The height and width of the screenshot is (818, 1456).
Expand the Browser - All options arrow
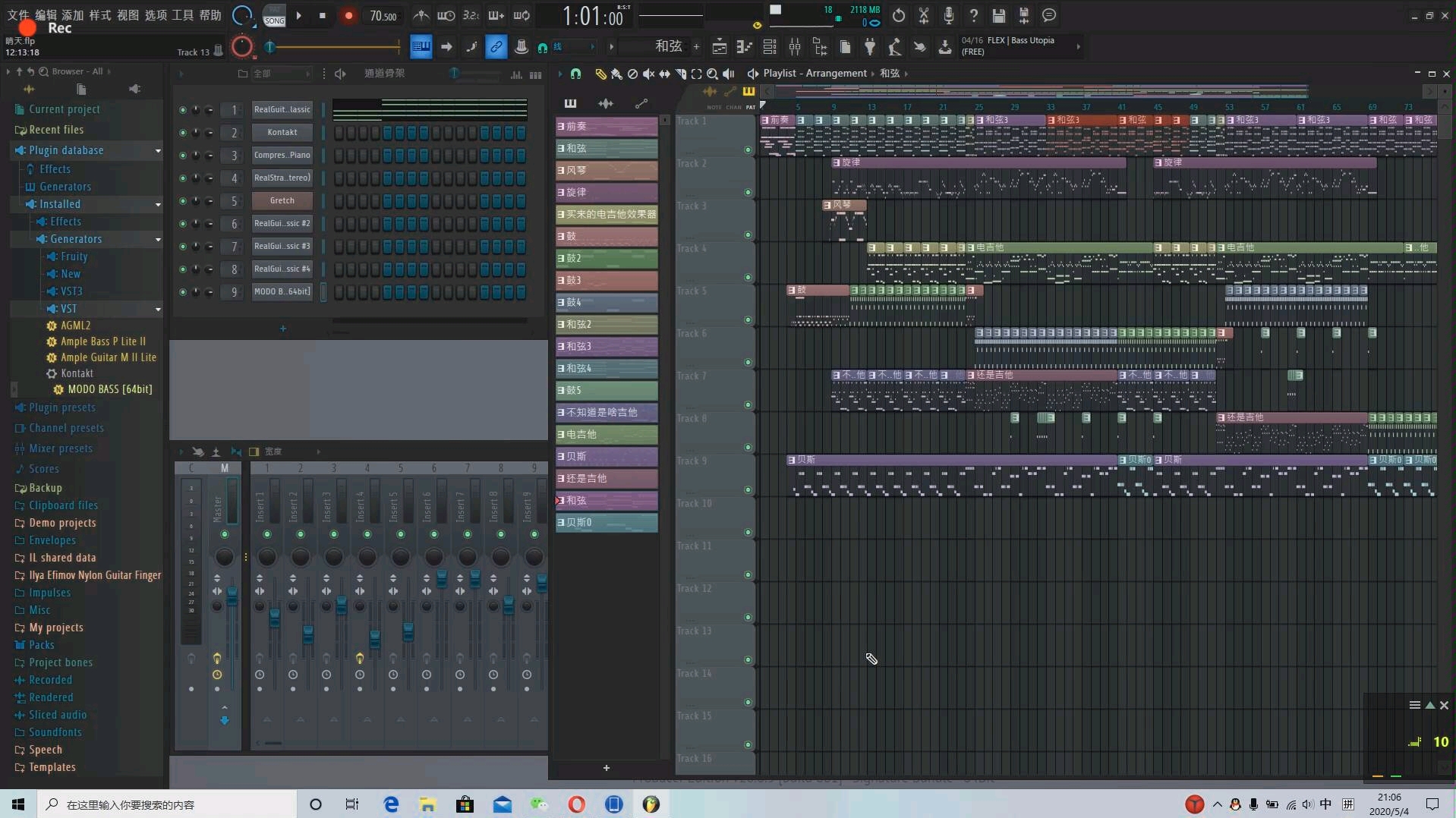click(x=109, y=71)
